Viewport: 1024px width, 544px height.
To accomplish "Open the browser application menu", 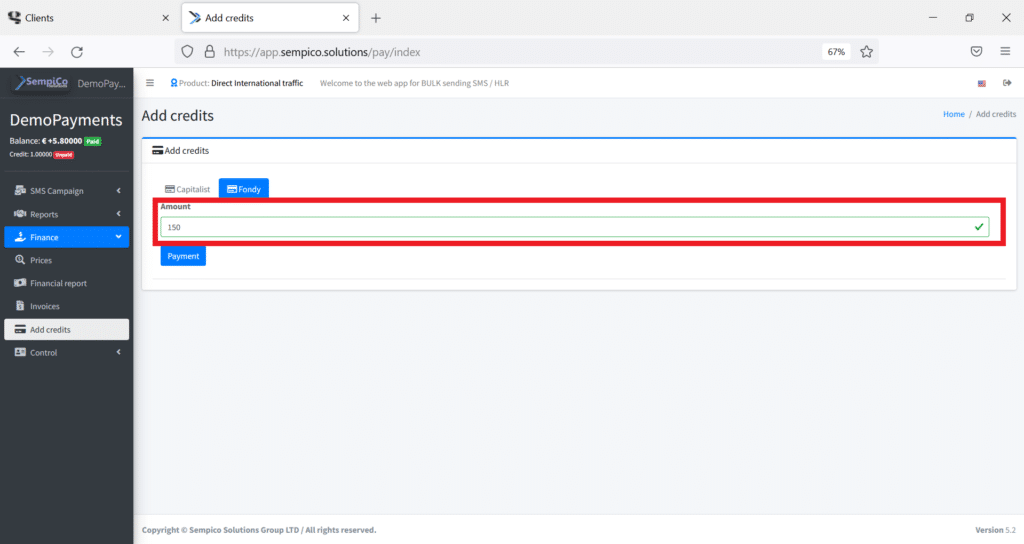I will click(x=1005, y=52).
